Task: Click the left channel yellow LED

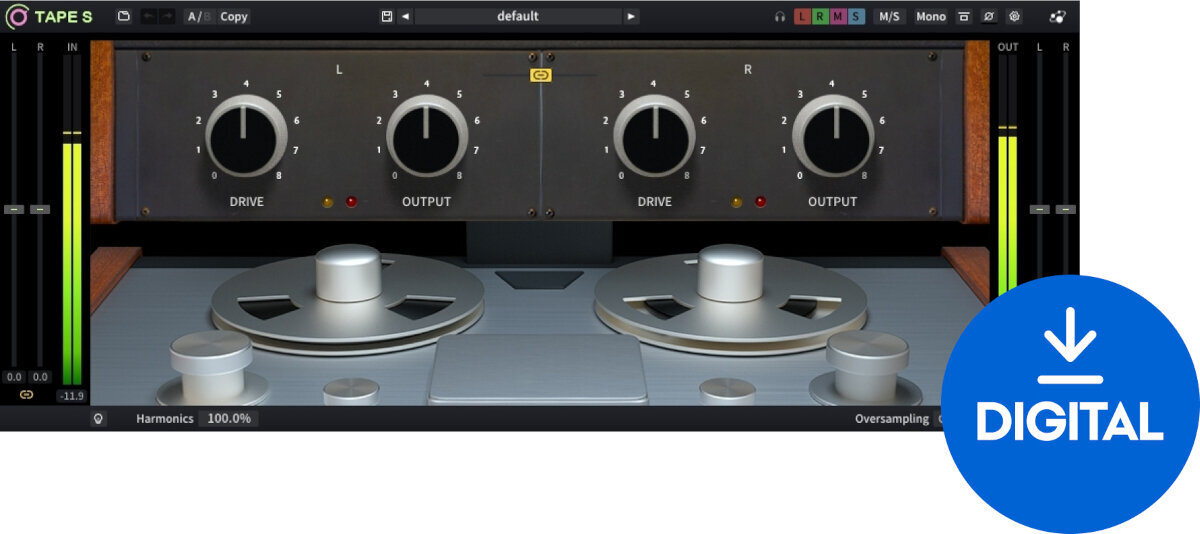Action: [329, 202]
